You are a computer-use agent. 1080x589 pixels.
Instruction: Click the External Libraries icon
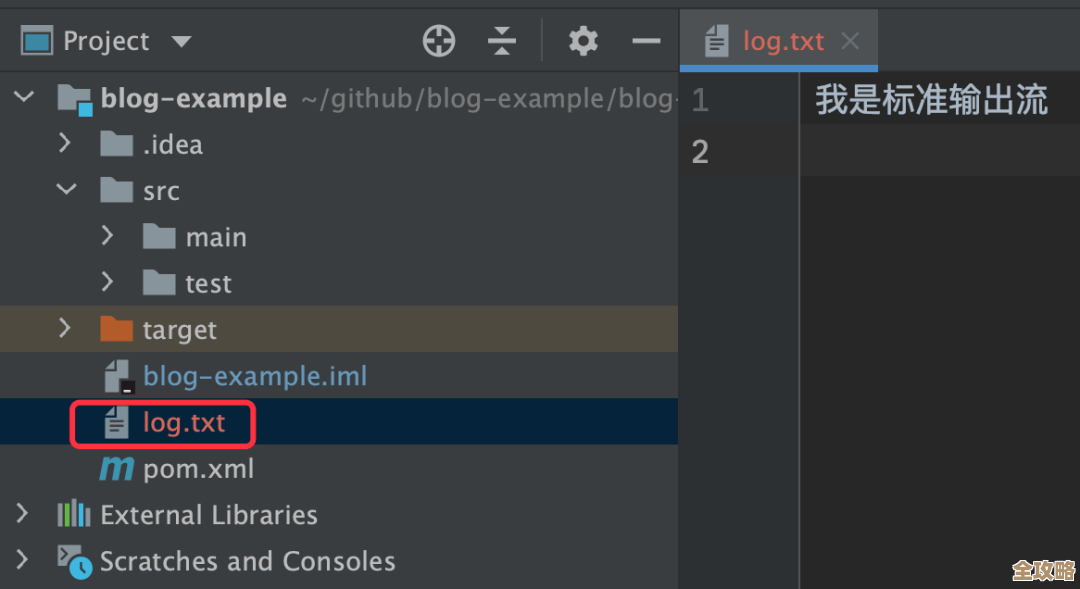coord(74,515)
